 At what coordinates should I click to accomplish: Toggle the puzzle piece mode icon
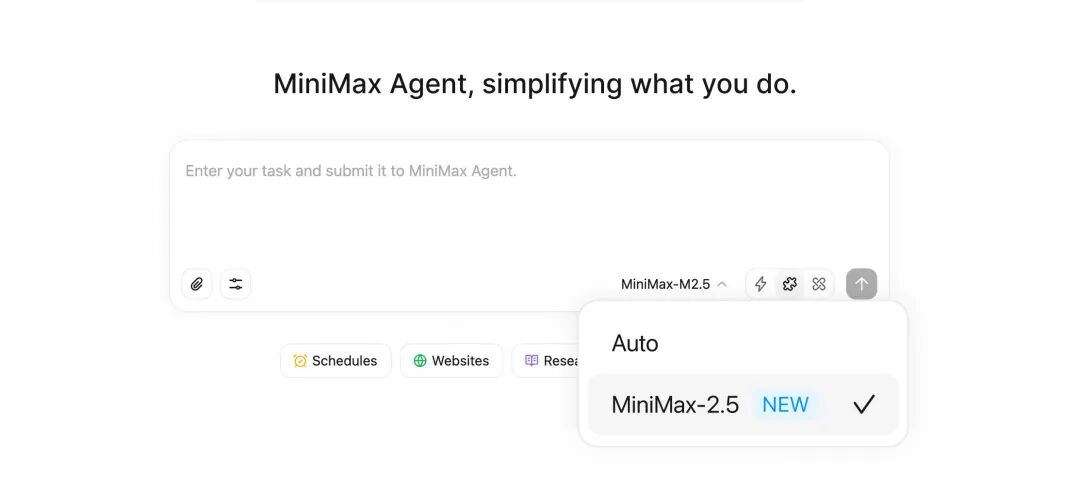[x=790, y=284]
